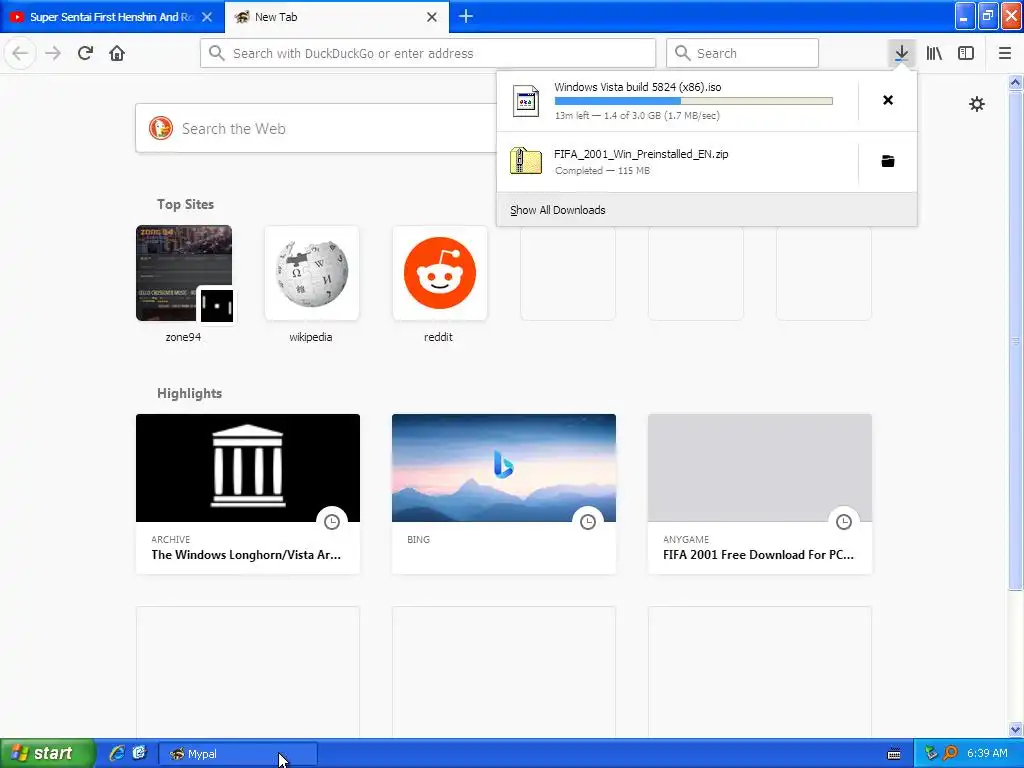
Task: Open the on-screen keyboard tray icon
Action: (894, 754)
